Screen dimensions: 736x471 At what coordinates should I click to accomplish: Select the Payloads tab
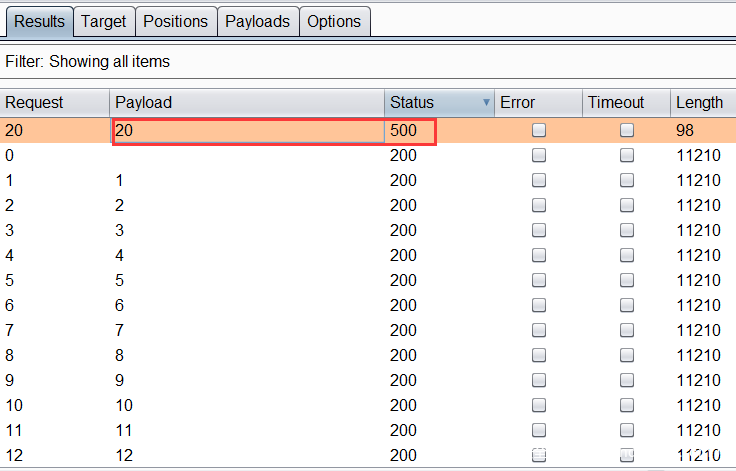tap(257, 21)
